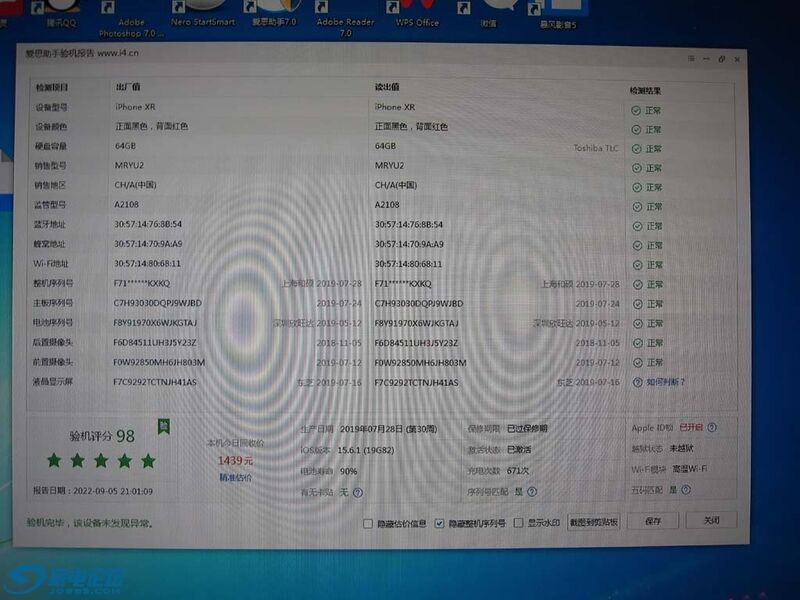The width and height of the screenshot is (800, 600).
Task: Click the report date 2022-09-05 21:01:09
Action: (x=113, y=491)
